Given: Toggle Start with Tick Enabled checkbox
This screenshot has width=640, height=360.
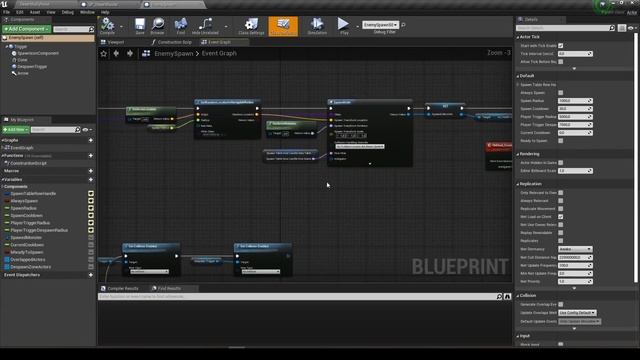Looking at the screenshot, I should click(x=560, y=46).
